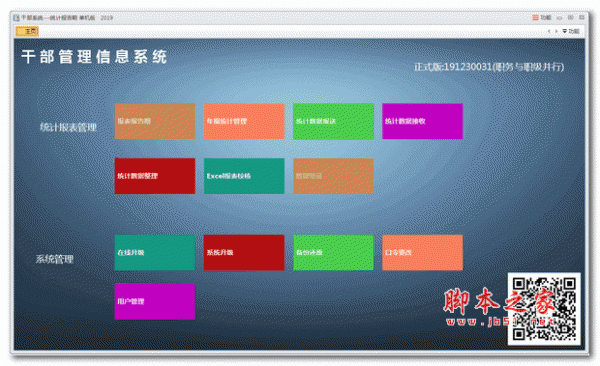
Task: Click the 干部管理信息系统 heading
Action: (94, 57)
